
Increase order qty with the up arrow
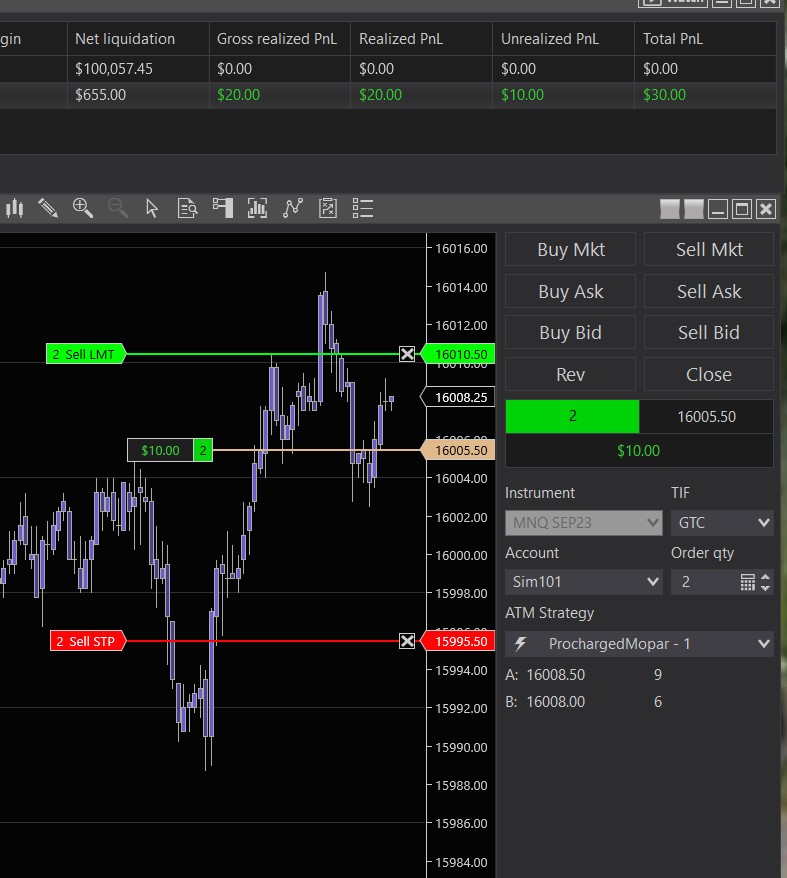(x=766, y=576)
